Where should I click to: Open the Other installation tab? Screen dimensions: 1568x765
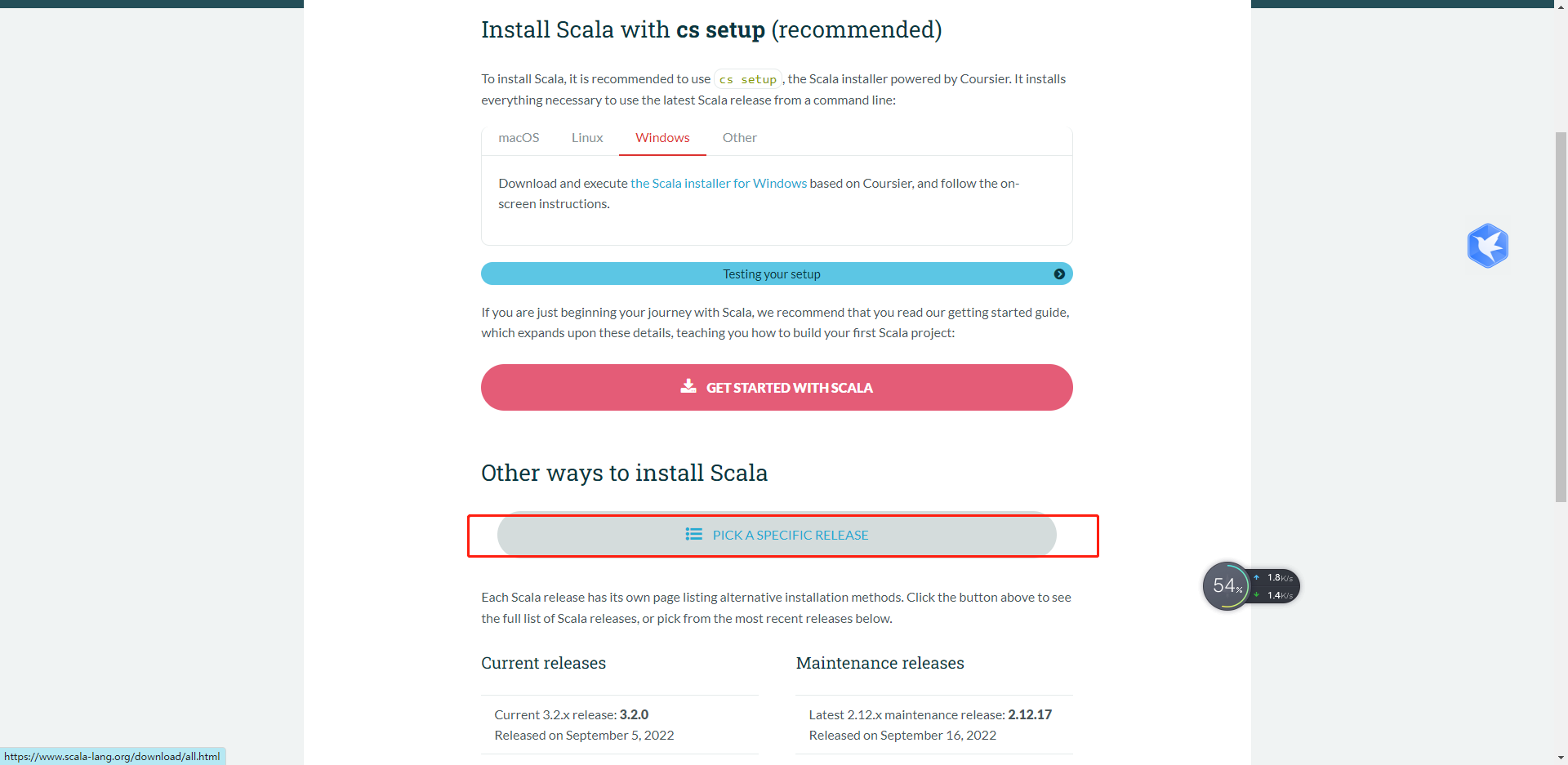[739, 138]
